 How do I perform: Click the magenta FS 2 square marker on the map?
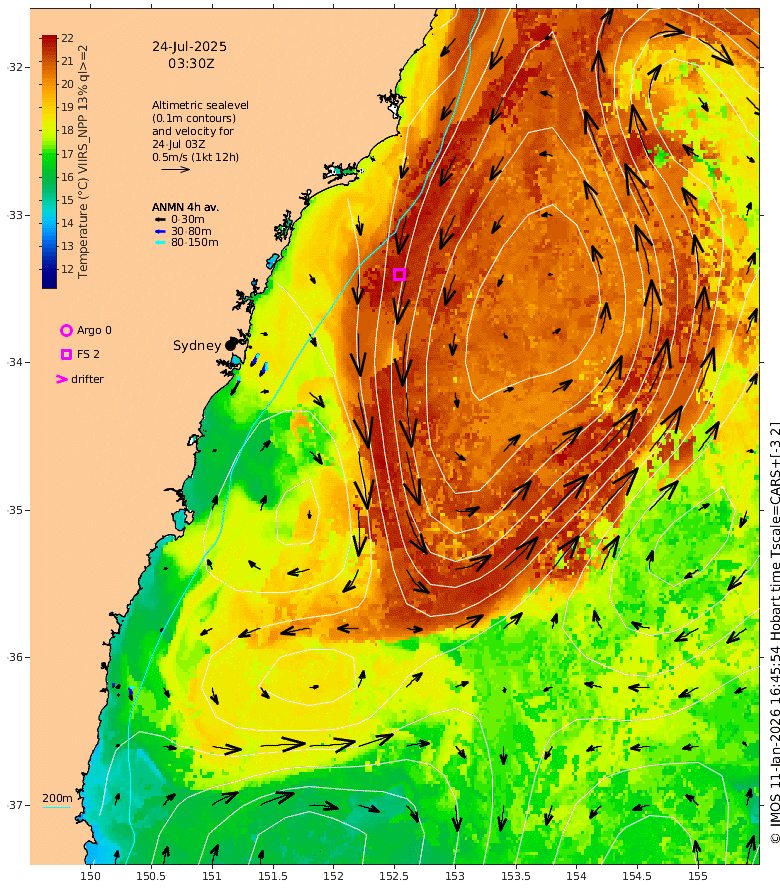tap(400, 275)
